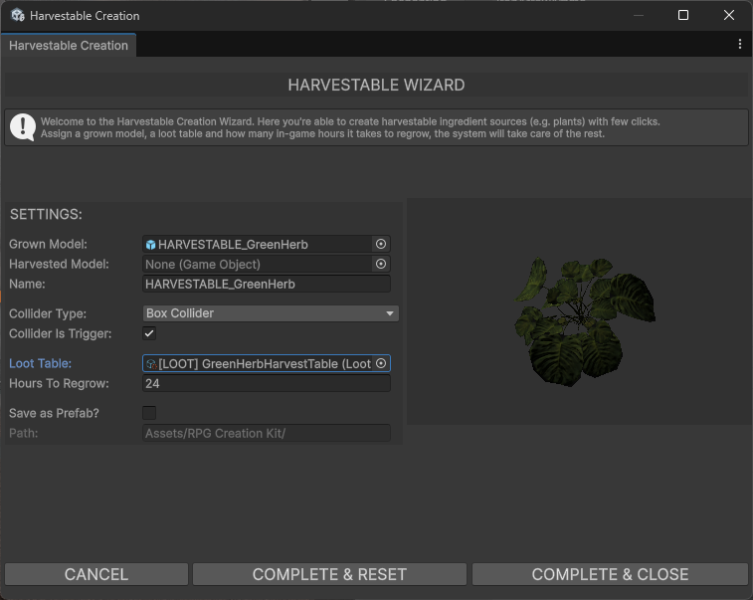Open the Collider Type dropdown
Viewport: 753px width, 600px height.
(x=271, y=313)
